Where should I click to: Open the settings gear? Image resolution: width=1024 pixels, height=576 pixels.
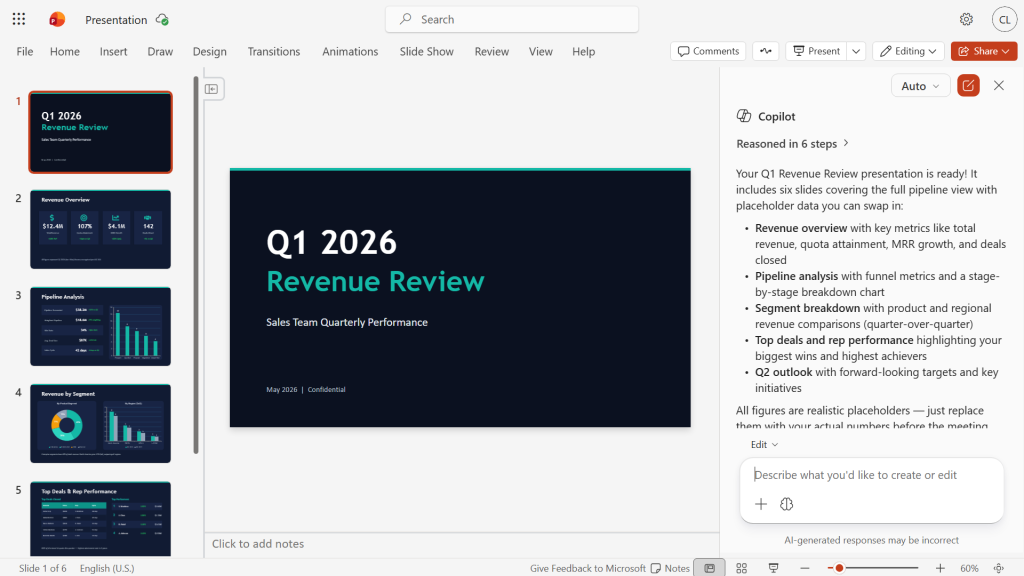967,20
